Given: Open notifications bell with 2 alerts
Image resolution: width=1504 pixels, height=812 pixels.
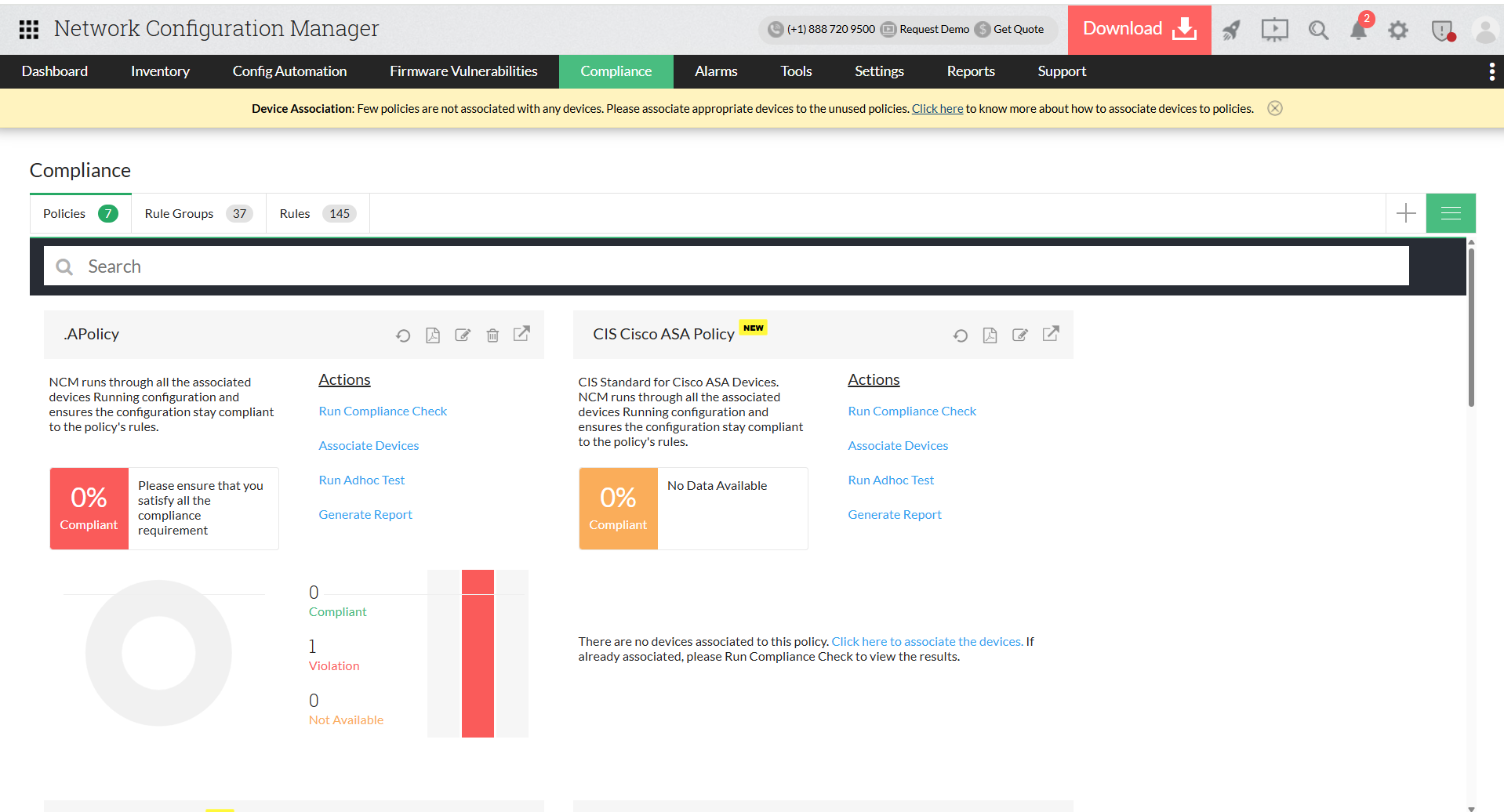Looking at the screenshot, I should tap(1359, 30).
